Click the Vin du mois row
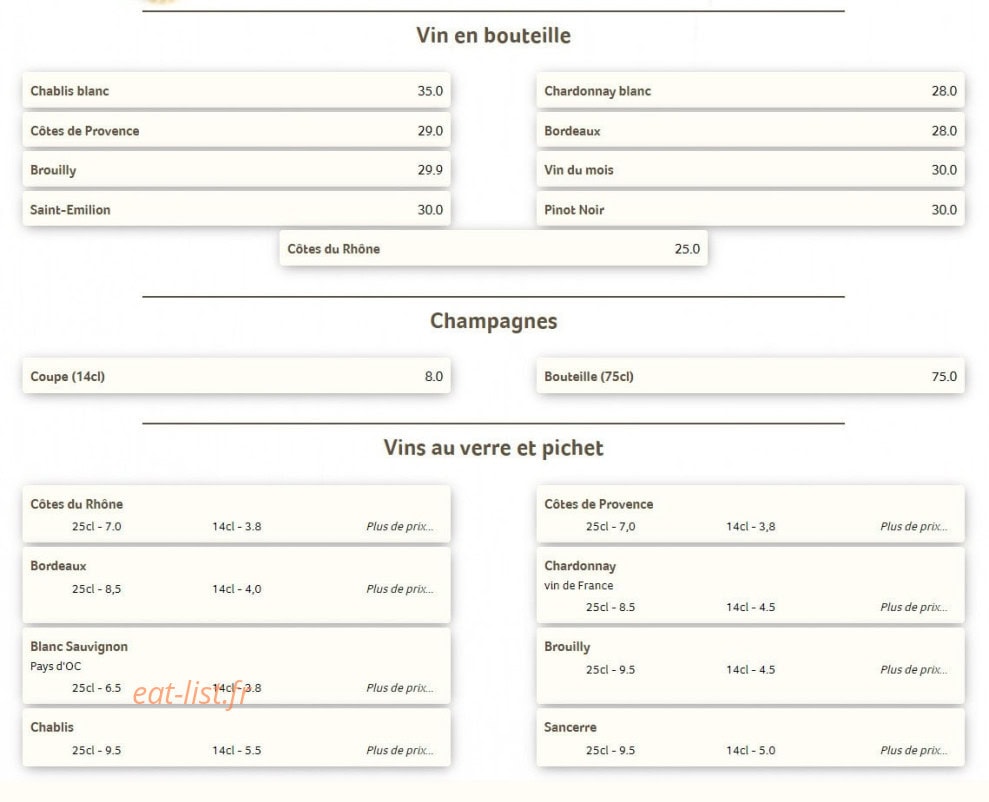989x802 pixels. coord(751,170)
